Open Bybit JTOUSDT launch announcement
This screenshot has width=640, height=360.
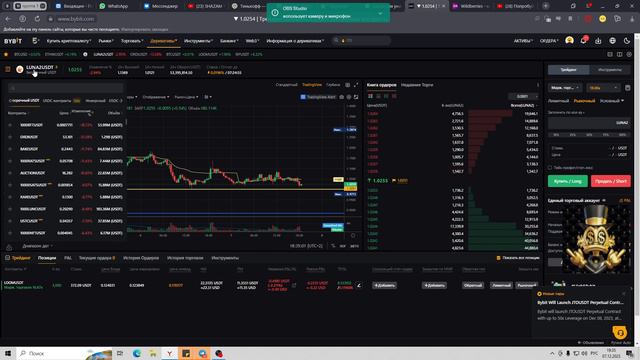tap(580, 303)
